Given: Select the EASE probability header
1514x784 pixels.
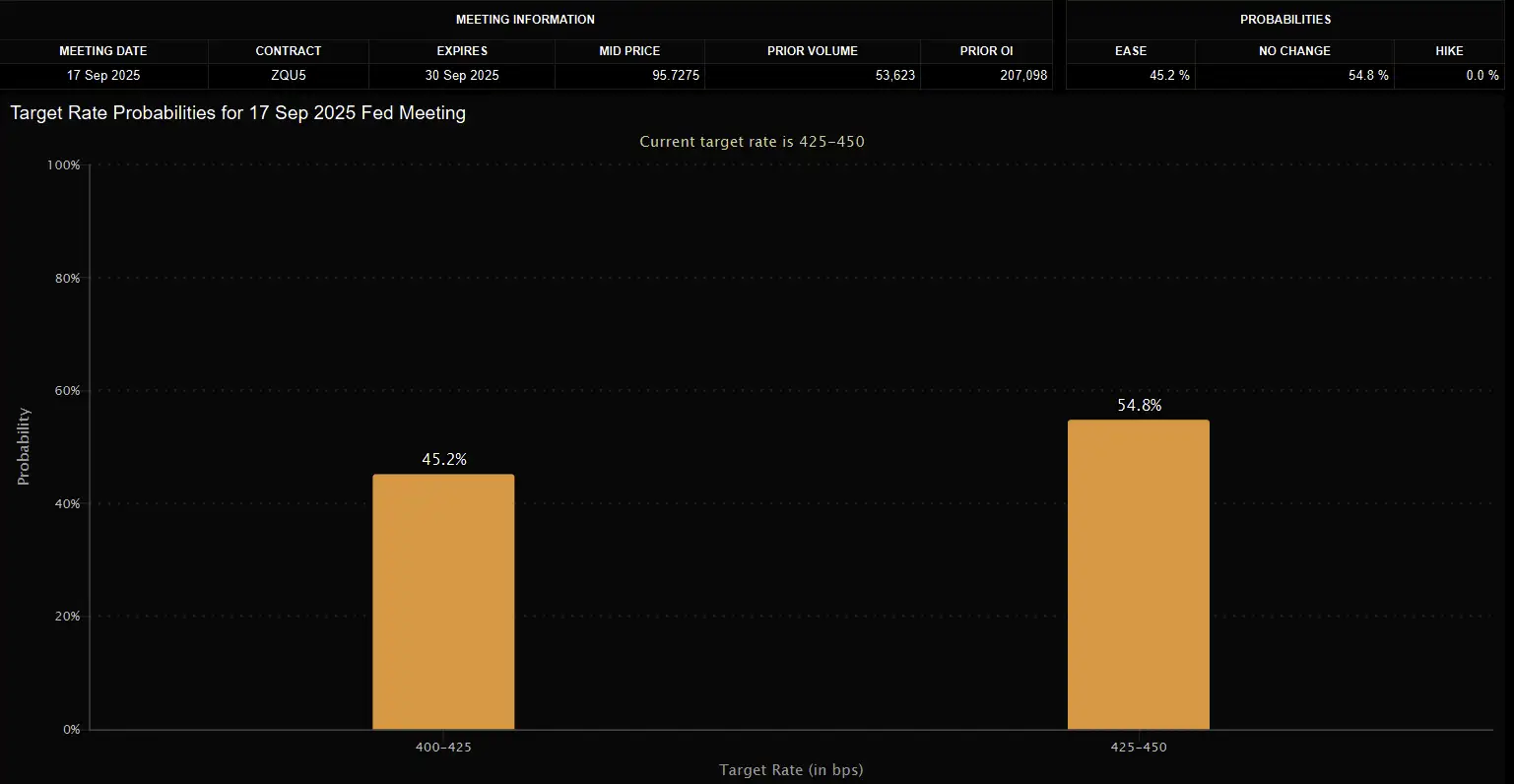Looking at the screenshot, I should pos(1130,51).
